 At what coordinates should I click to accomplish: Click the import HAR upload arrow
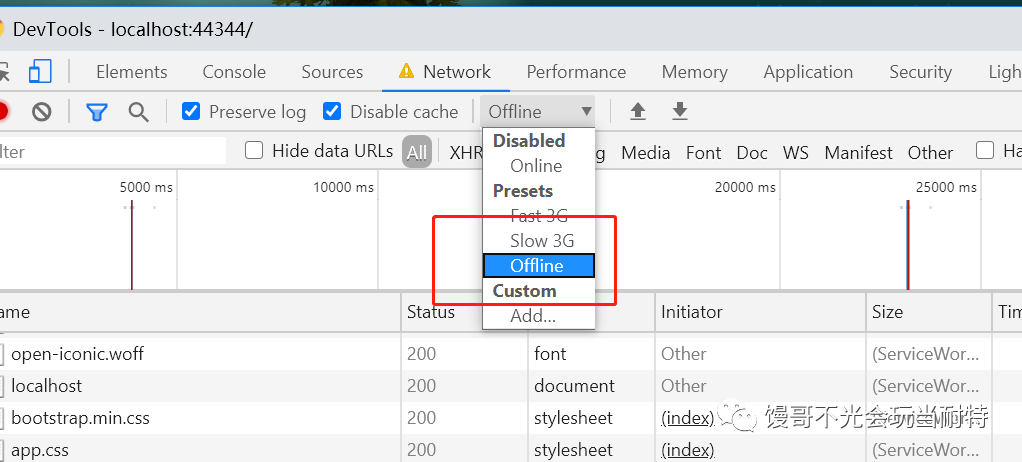(x=637, y=111)
